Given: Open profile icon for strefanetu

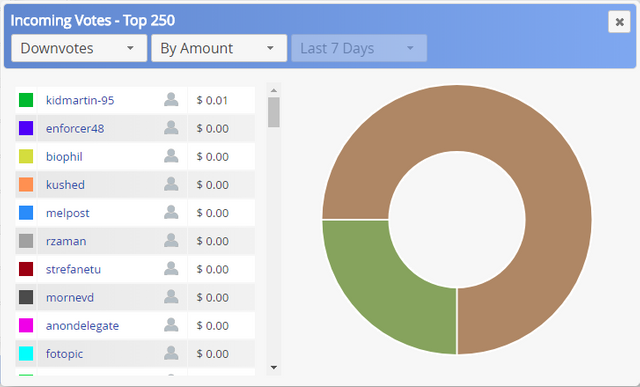Looking at the screenshot, I should pos(171,269).
